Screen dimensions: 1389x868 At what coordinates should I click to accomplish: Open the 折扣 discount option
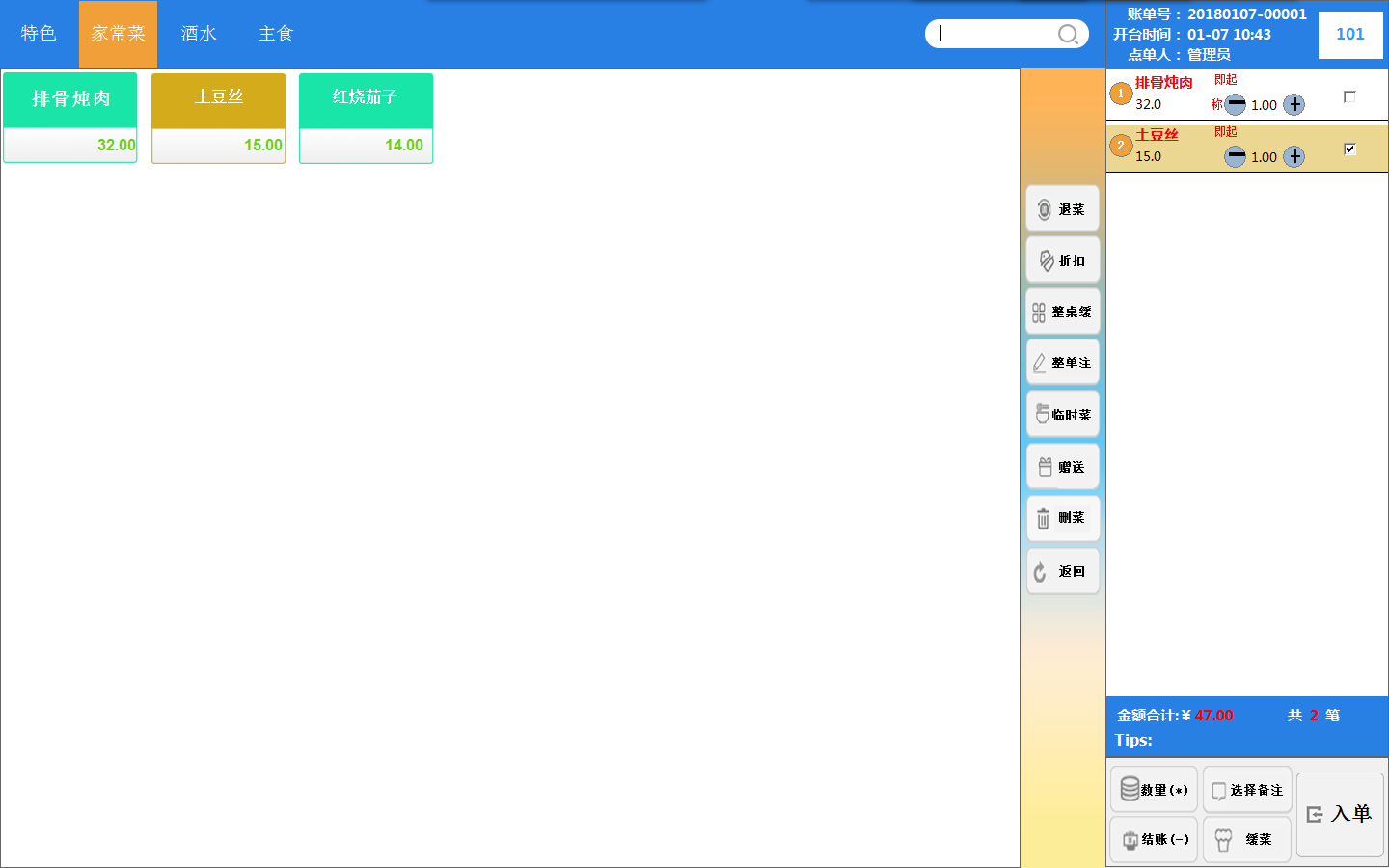(1062, 260)
